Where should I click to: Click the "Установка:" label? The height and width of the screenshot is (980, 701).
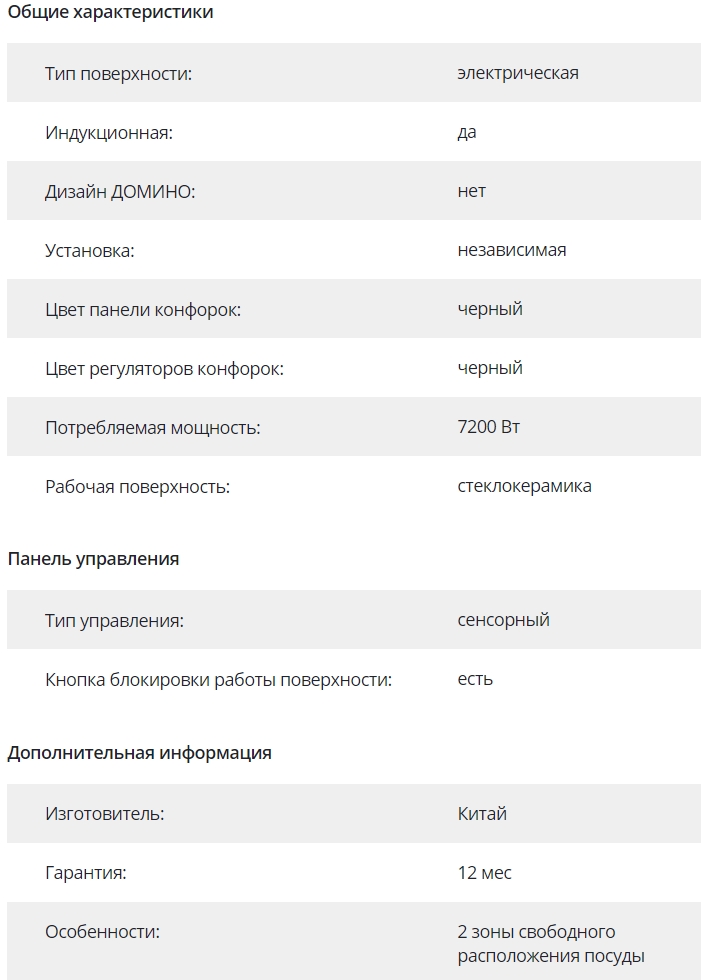coord(90,250)
